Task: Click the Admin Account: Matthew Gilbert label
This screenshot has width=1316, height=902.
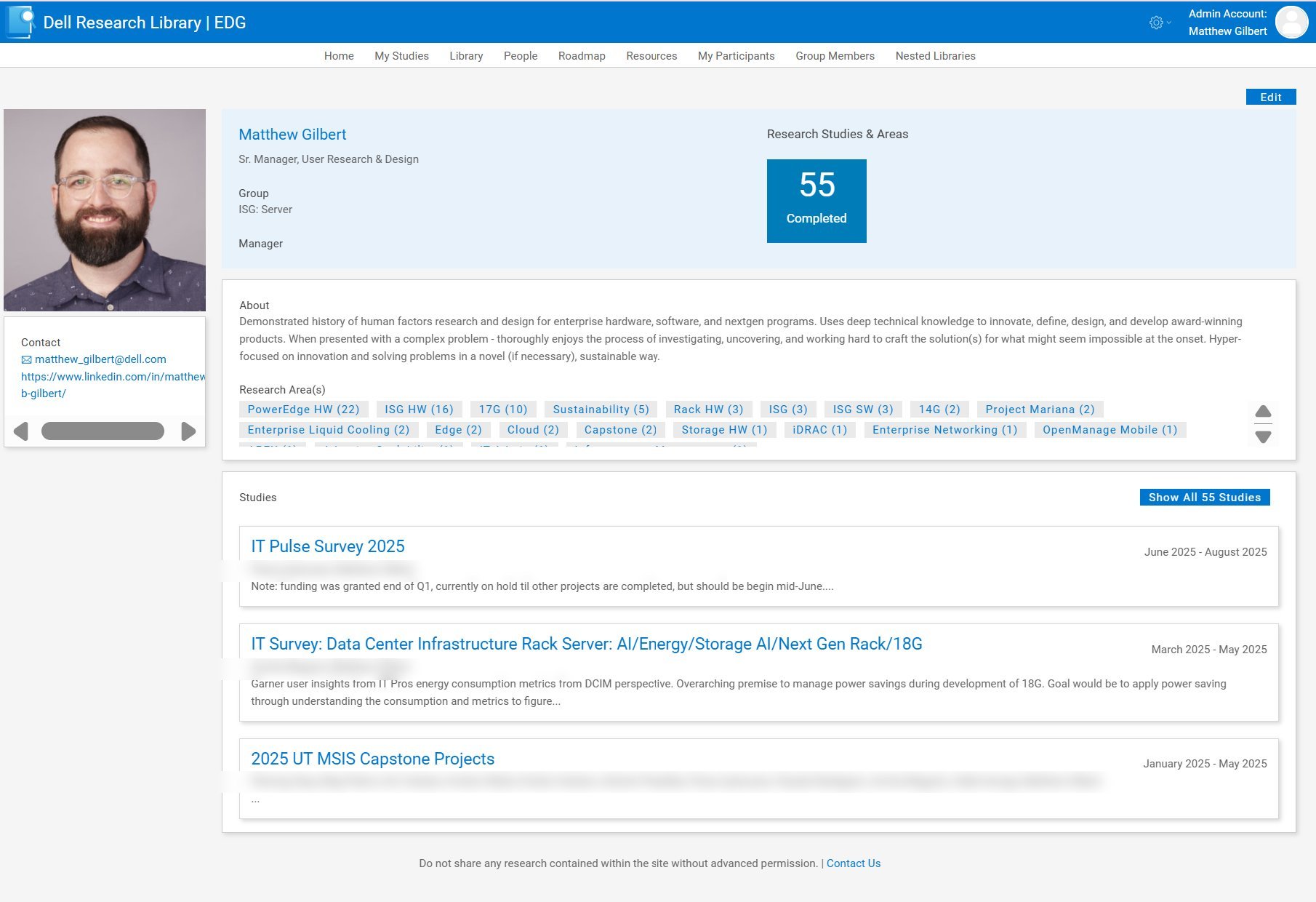Action: point(1227,23)
